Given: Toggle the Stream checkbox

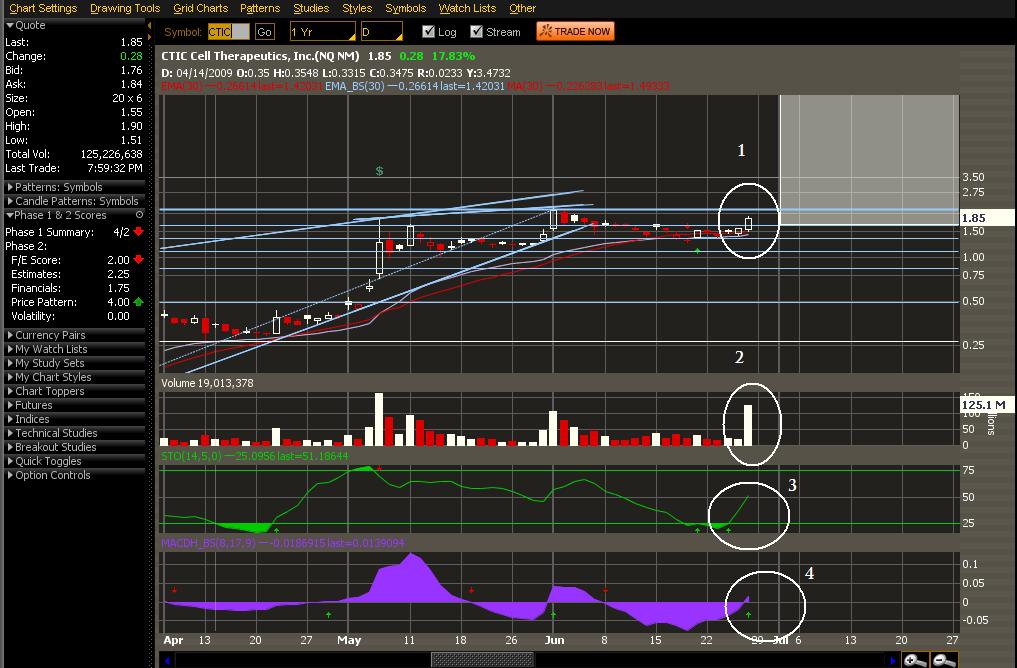Looking at the screenshot, I should (x=477, y=31).
